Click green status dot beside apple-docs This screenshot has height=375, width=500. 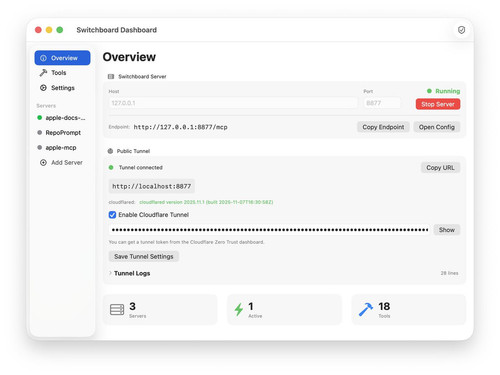pos(39,117)
